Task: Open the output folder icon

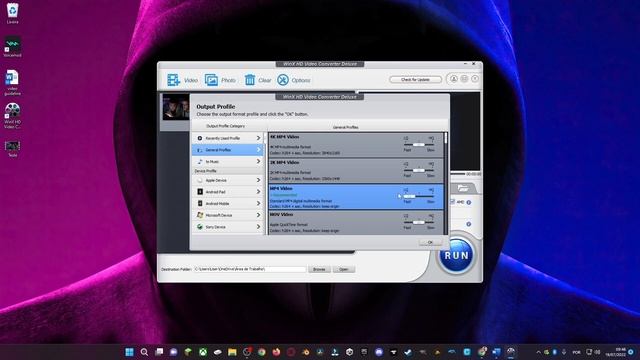Action: pyautogui.click(x=463, y=188)
